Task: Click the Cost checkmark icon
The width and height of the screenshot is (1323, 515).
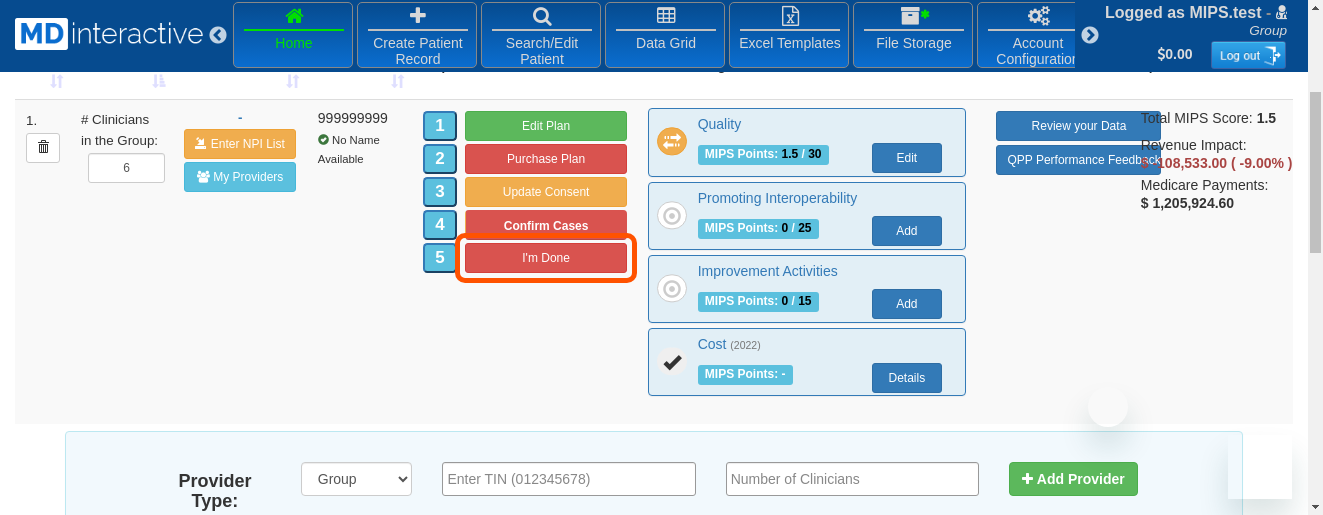Action: tap(672, 362)
